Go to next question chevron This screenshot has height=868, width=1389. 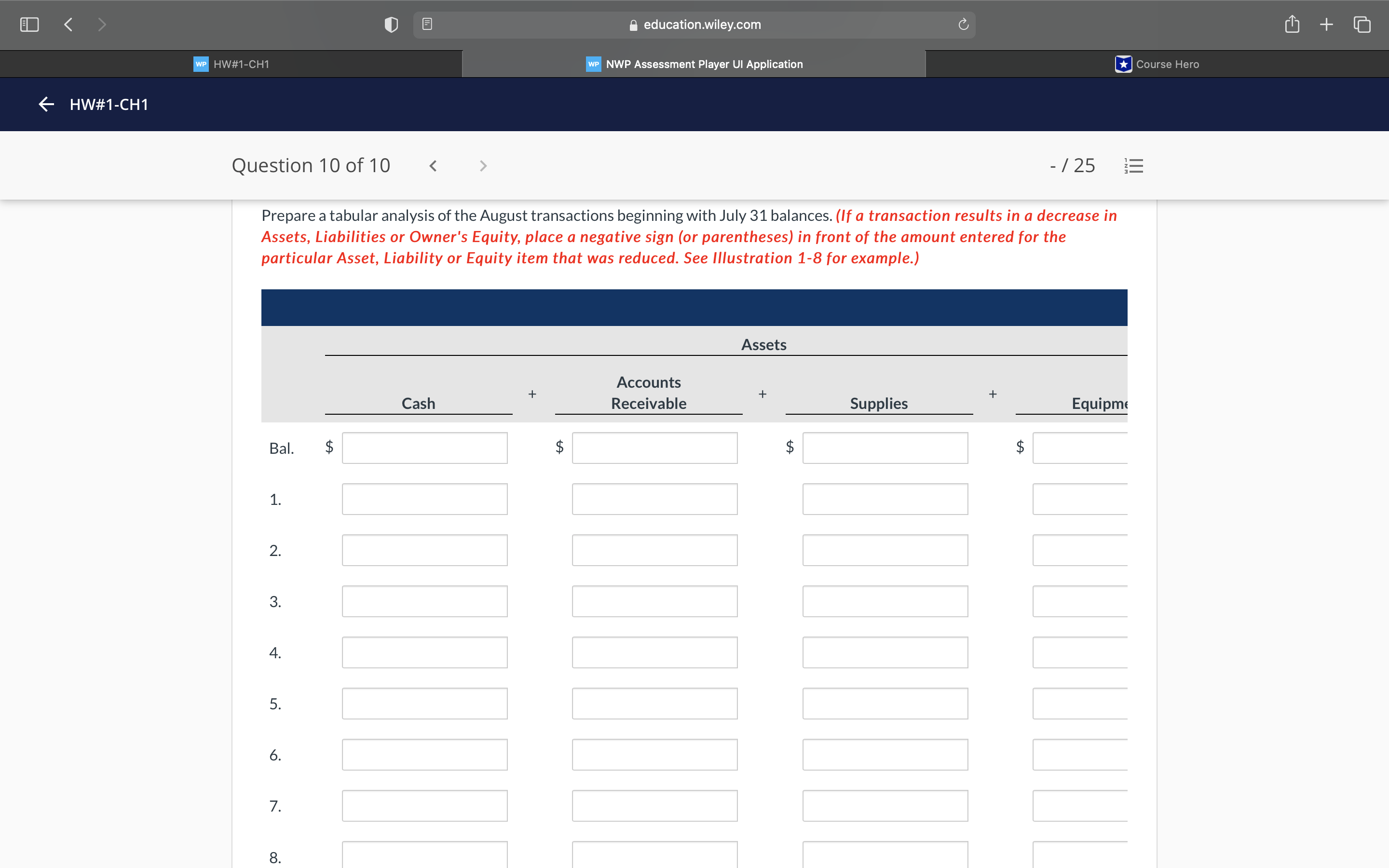tap(483, 166)
